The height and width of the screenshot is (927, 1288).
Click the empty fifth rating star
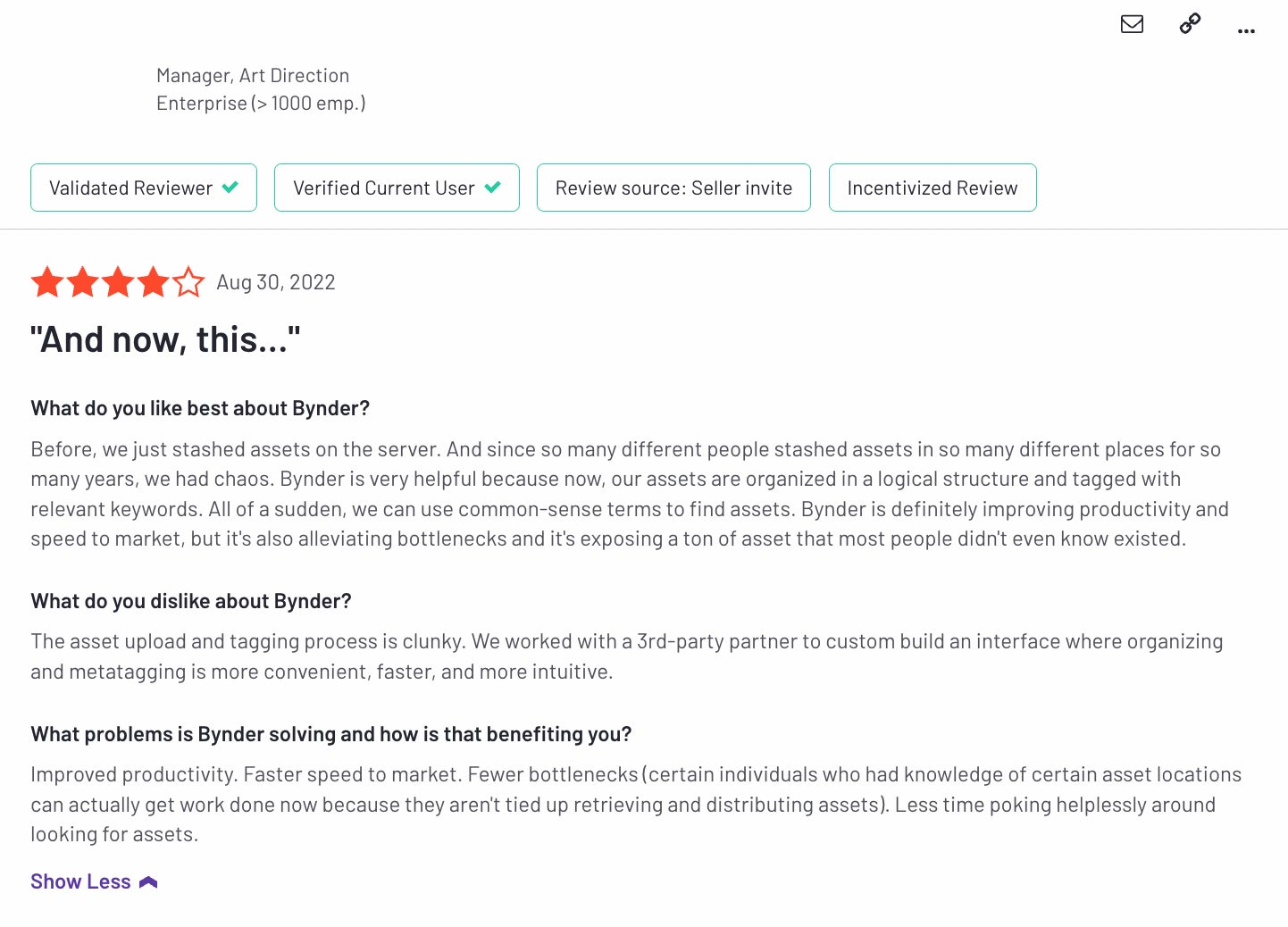pyautogui.click(x=188, y=282)
